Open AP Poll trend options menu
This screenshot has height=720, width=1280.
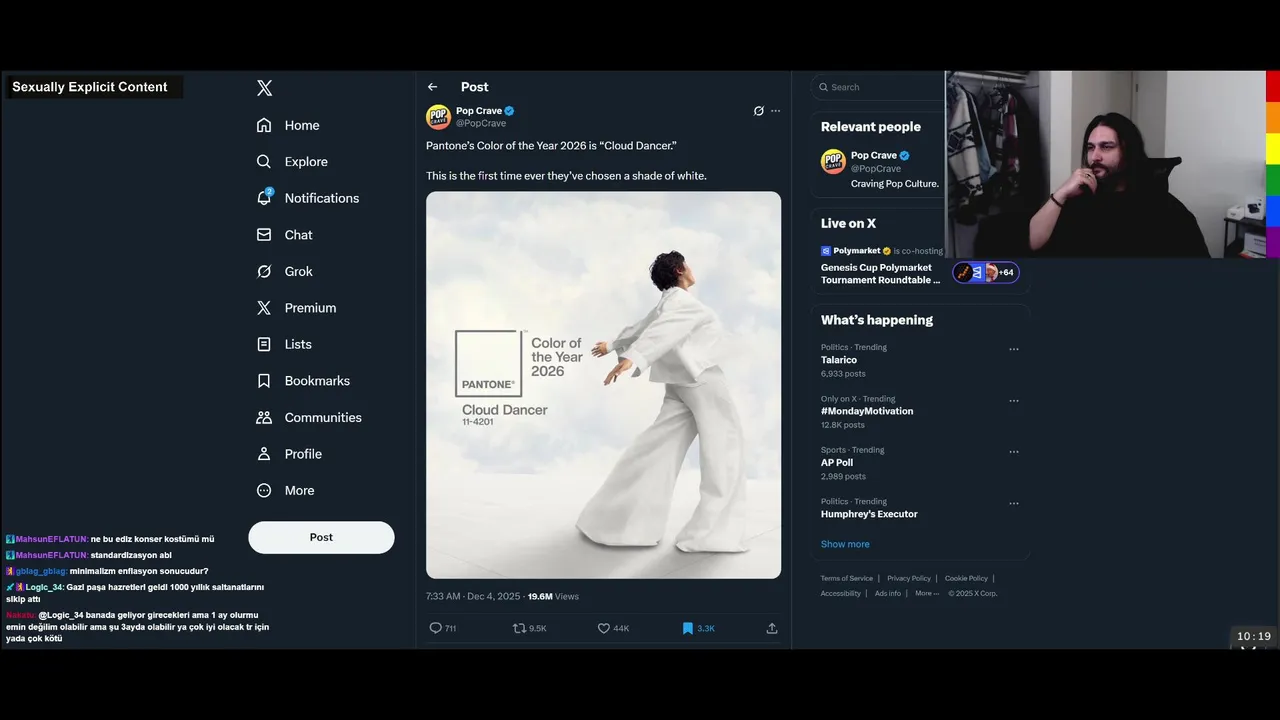coord(1014,452)
